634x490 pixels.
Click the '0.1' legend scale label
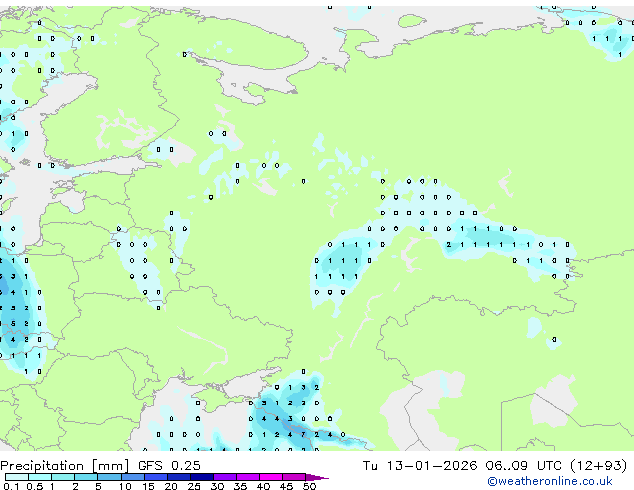tap(12, 486)
